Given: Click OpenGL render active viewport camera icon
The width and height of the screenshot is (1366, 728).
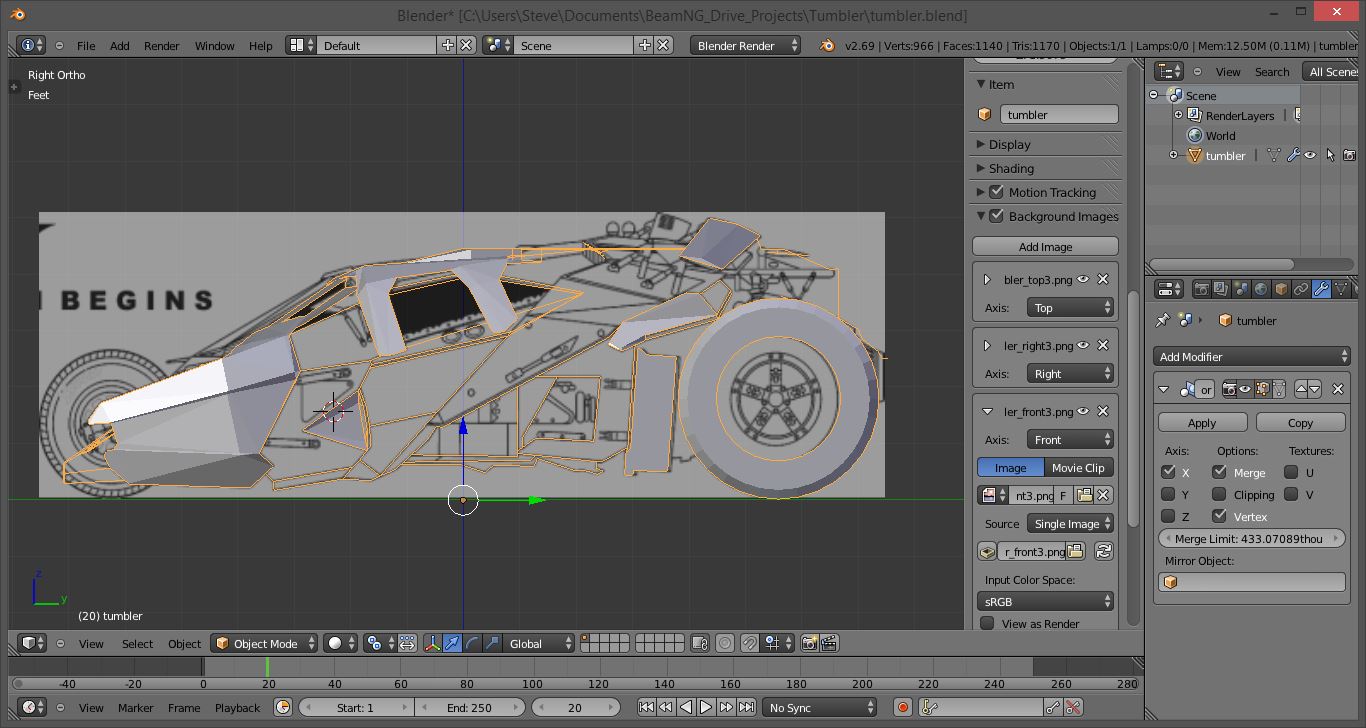Looking at the screenshot, I should tap(809, 643).
